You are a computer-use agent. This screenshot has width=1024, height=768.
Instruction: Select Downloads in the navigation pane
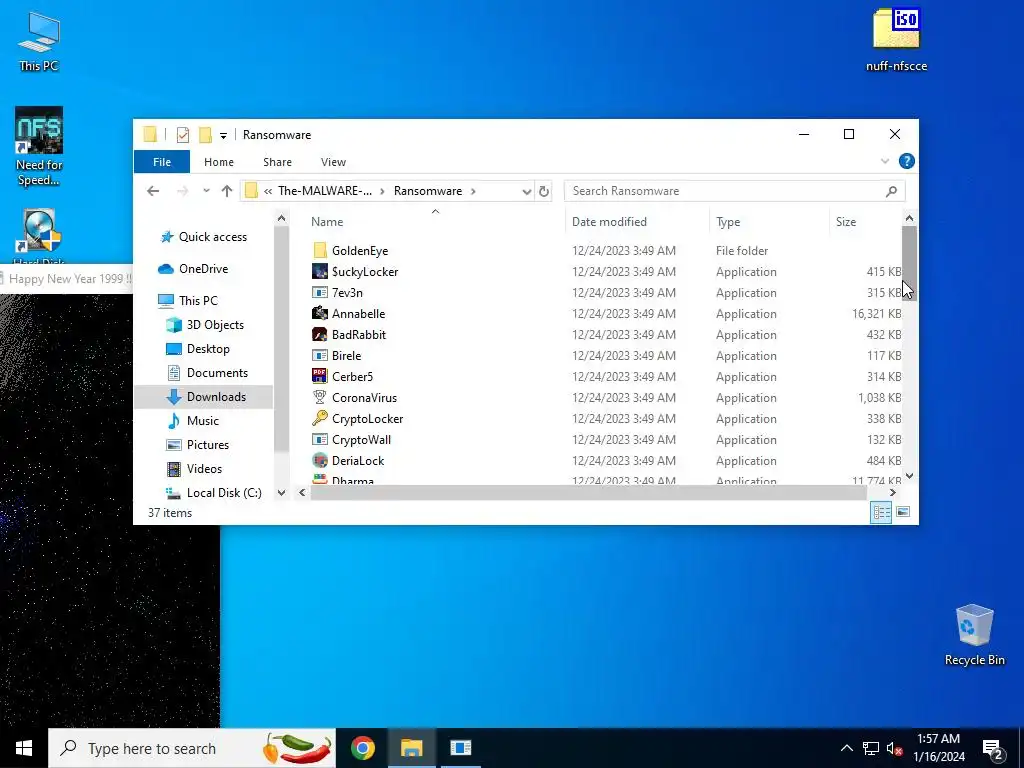[x=204, y=396]
